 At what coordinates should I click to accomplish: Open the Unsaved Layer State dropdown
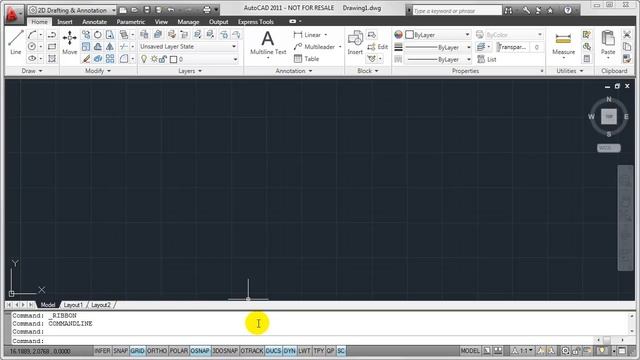click(188, 47)
